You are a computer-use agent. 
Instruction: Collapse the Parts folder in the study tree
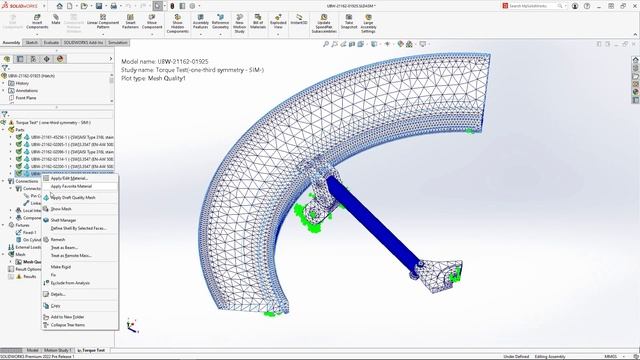click(4, 130)
